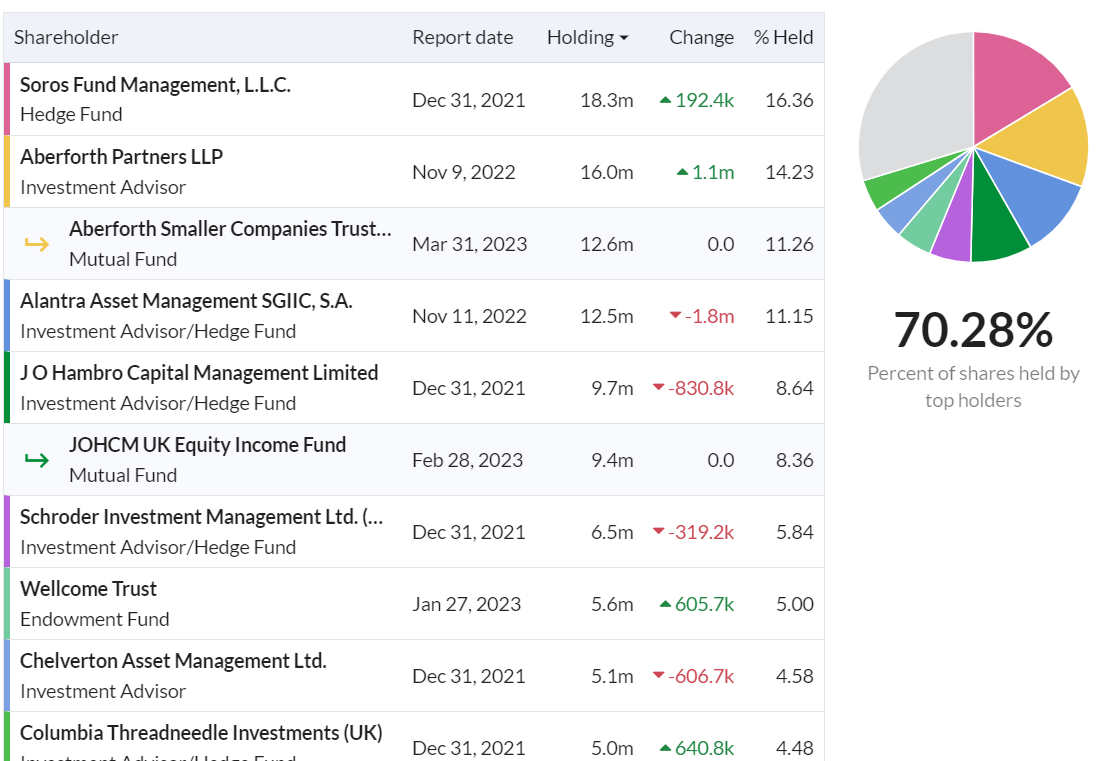Open Wellcome Trust shareholder
This screenshot has height=761, width=1102.
pyautogui.click(x=89, y=589)
